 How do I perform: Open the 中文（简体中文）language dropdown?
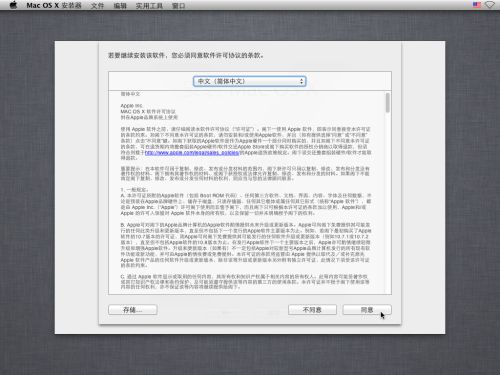pos(249,81)
